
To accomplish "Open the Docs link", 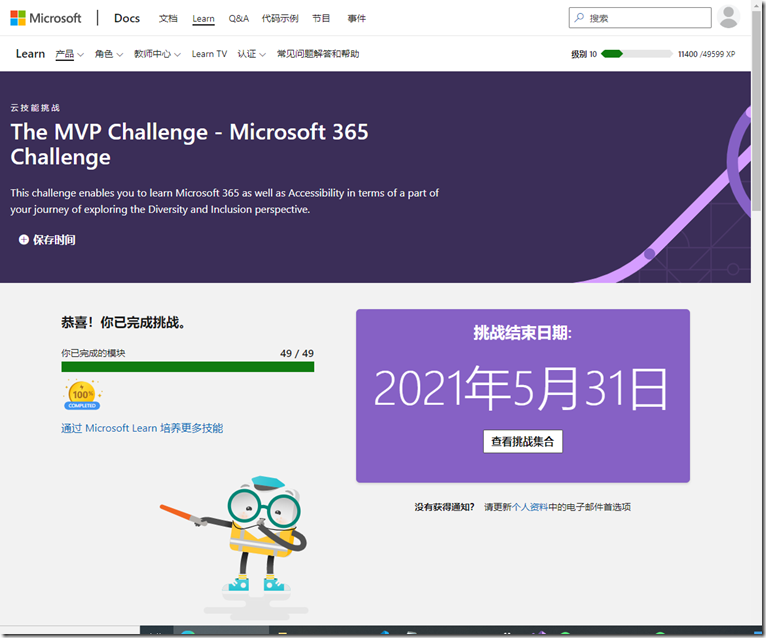I will (127, 18).
